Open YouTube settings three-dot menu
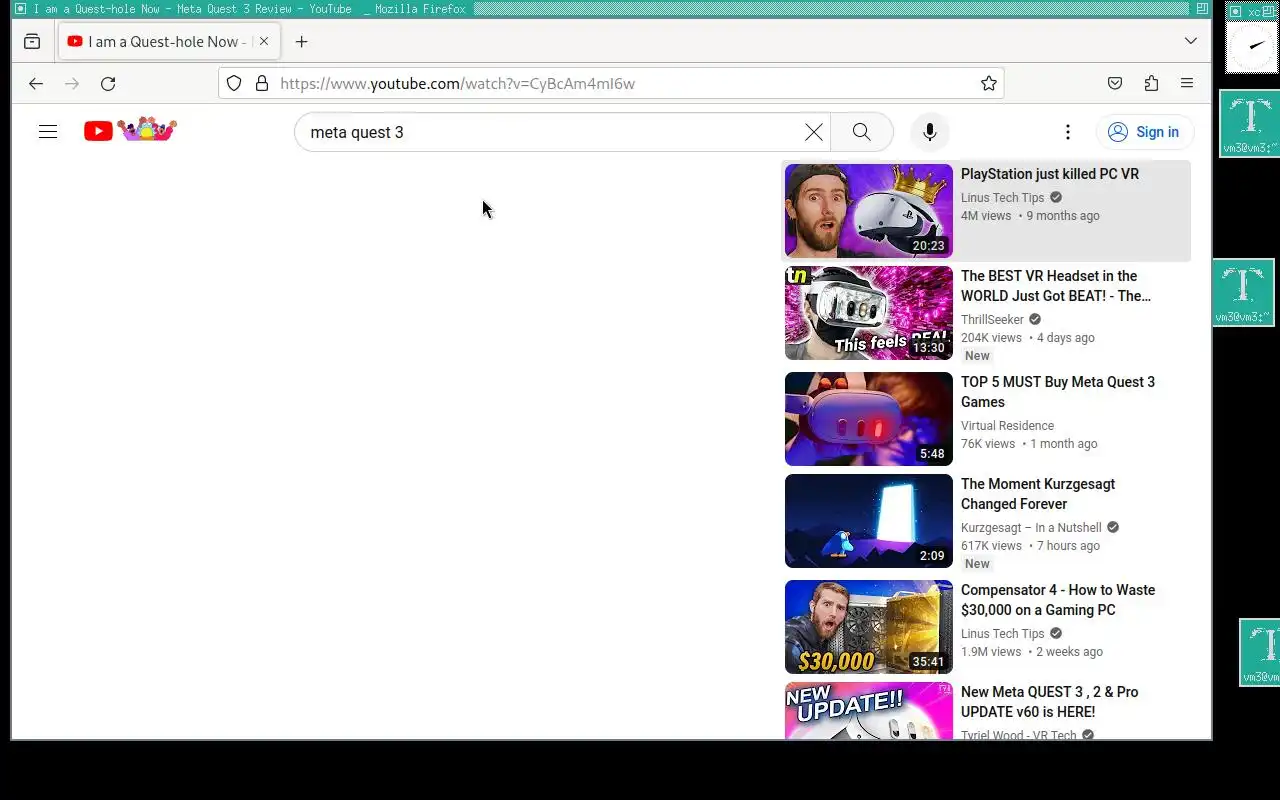This screenshot has width=1280, height=800. pos(1068,132)
